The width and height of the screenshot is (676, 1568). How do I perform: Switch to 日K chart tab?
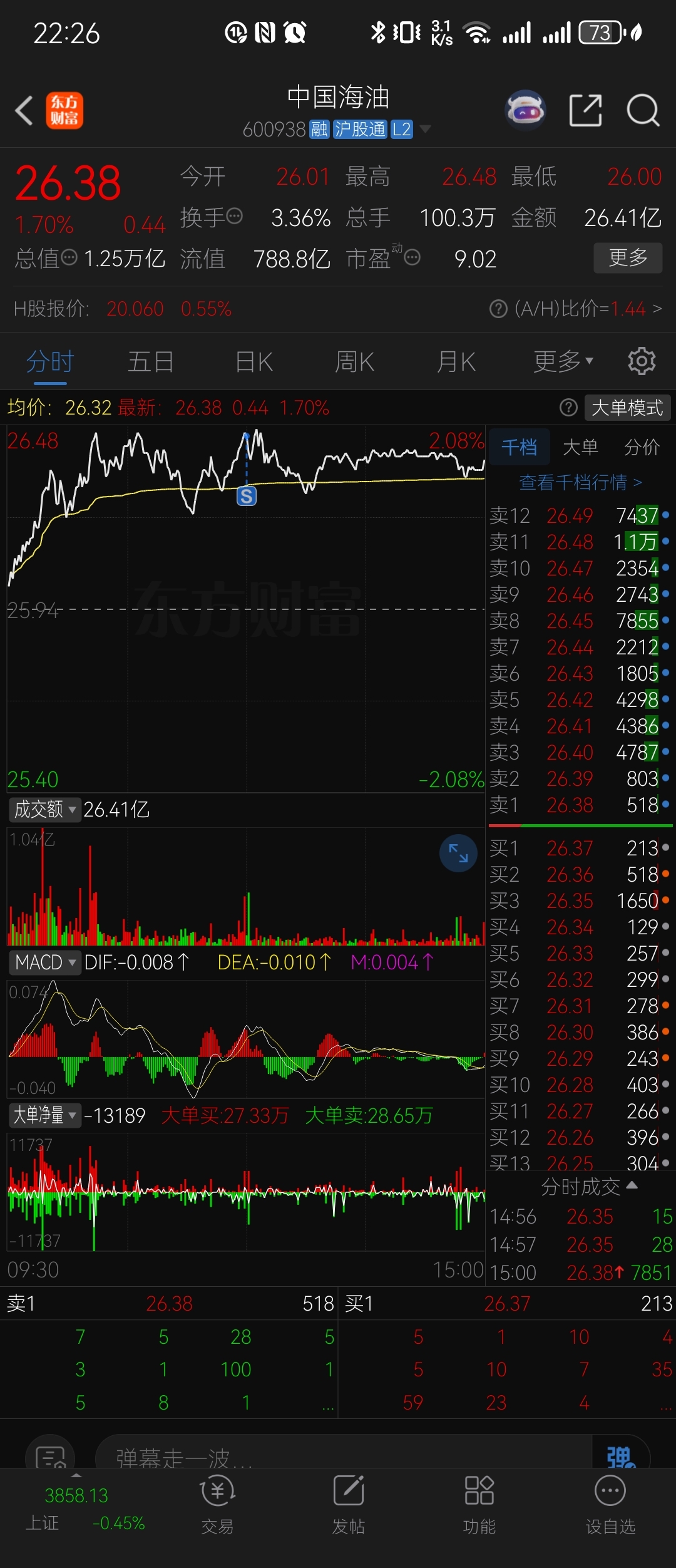tap(253, 361)
